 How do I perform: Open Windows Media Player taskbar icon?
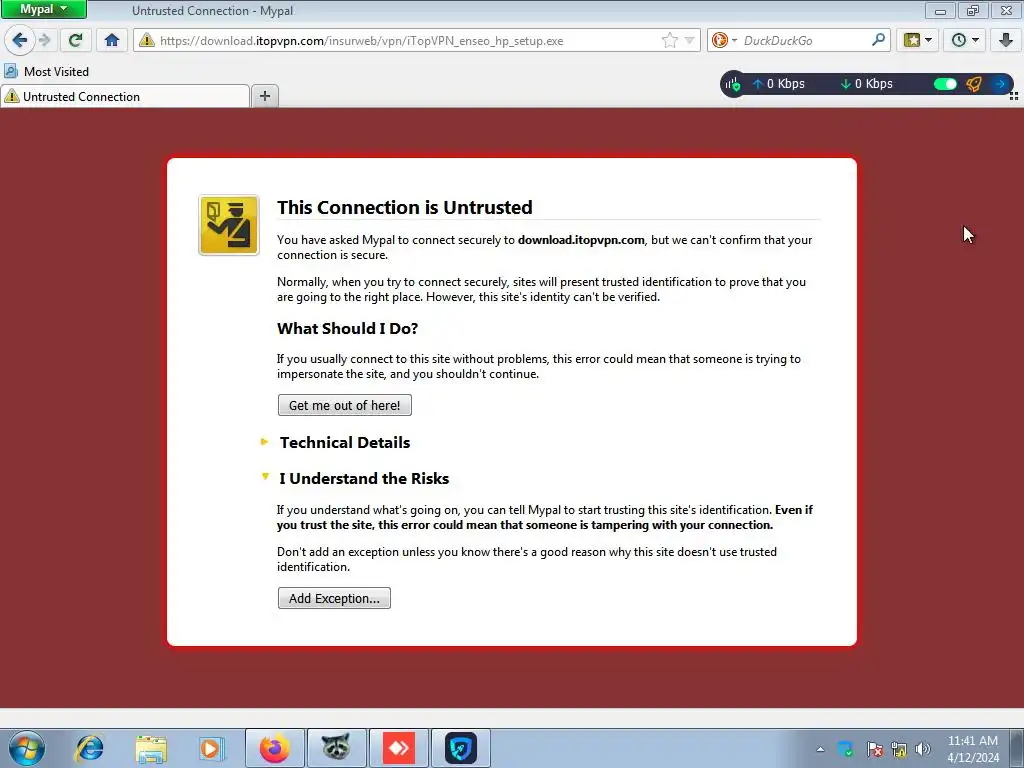(212, 748)
